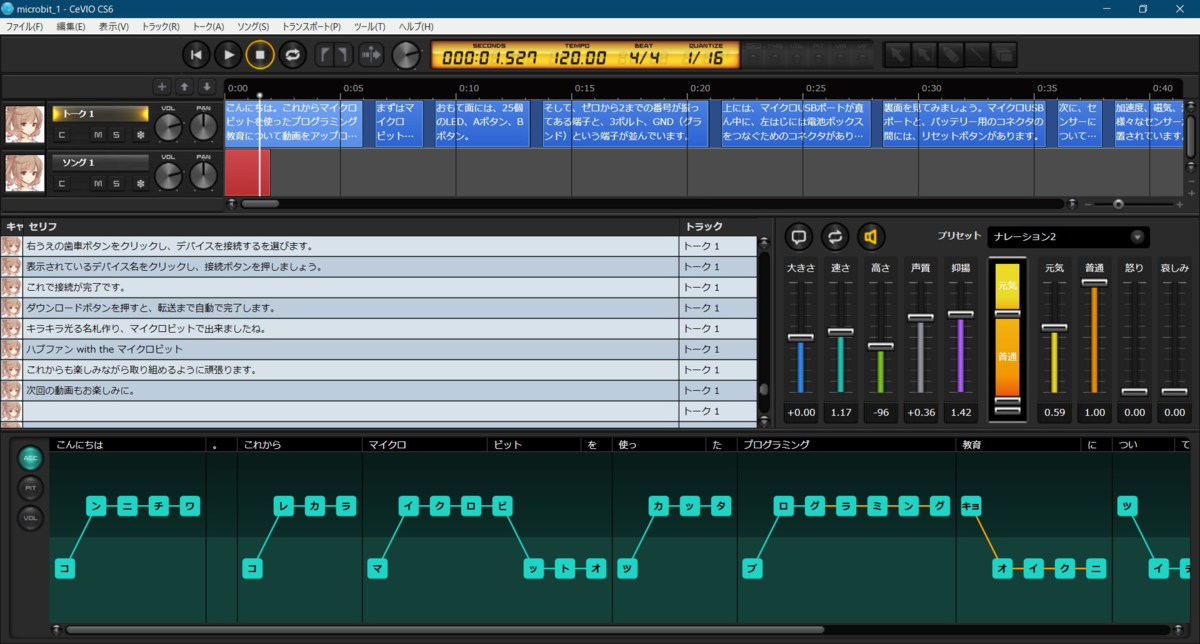Click the 抑揚 value field 1.42

pyautogui.click(x=960, y=412)
